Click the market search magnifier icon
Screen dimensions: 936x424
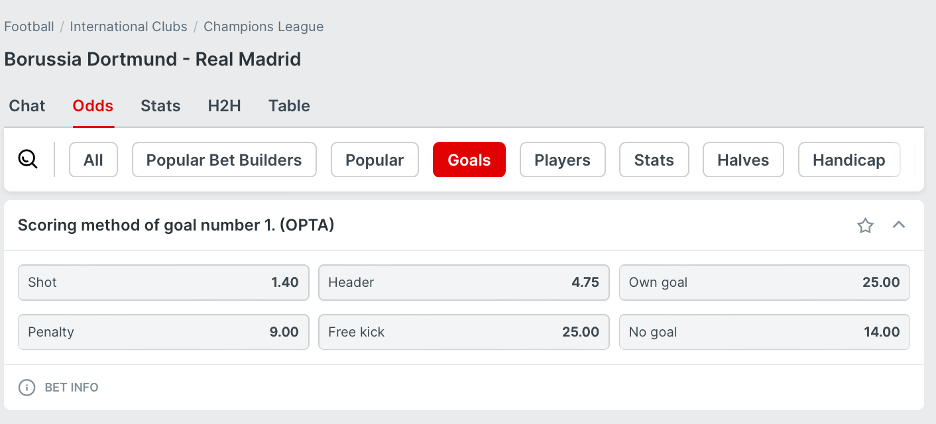(27, 159)
